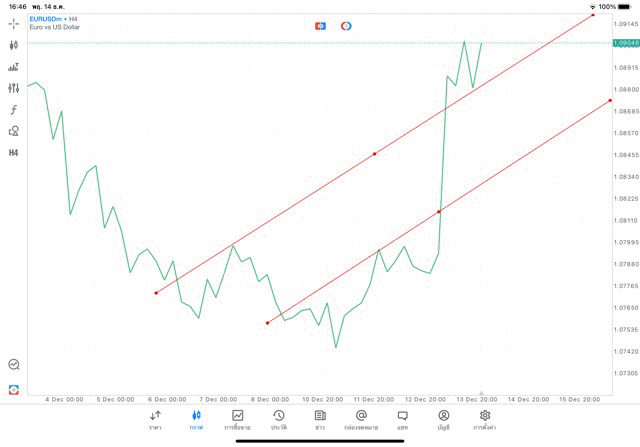Tap the current price label 1.09046
The height and width of the screenshot is (447, 640).
(624, 44)
